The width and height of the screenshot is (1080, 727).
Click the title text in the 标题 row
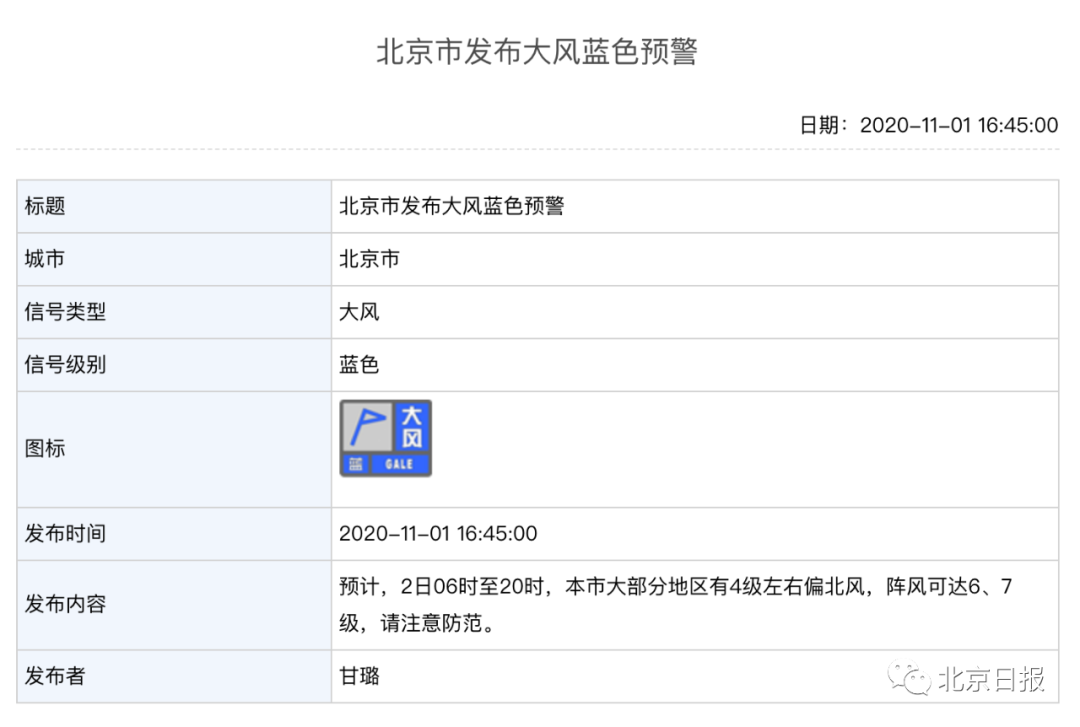coord(452,206)
